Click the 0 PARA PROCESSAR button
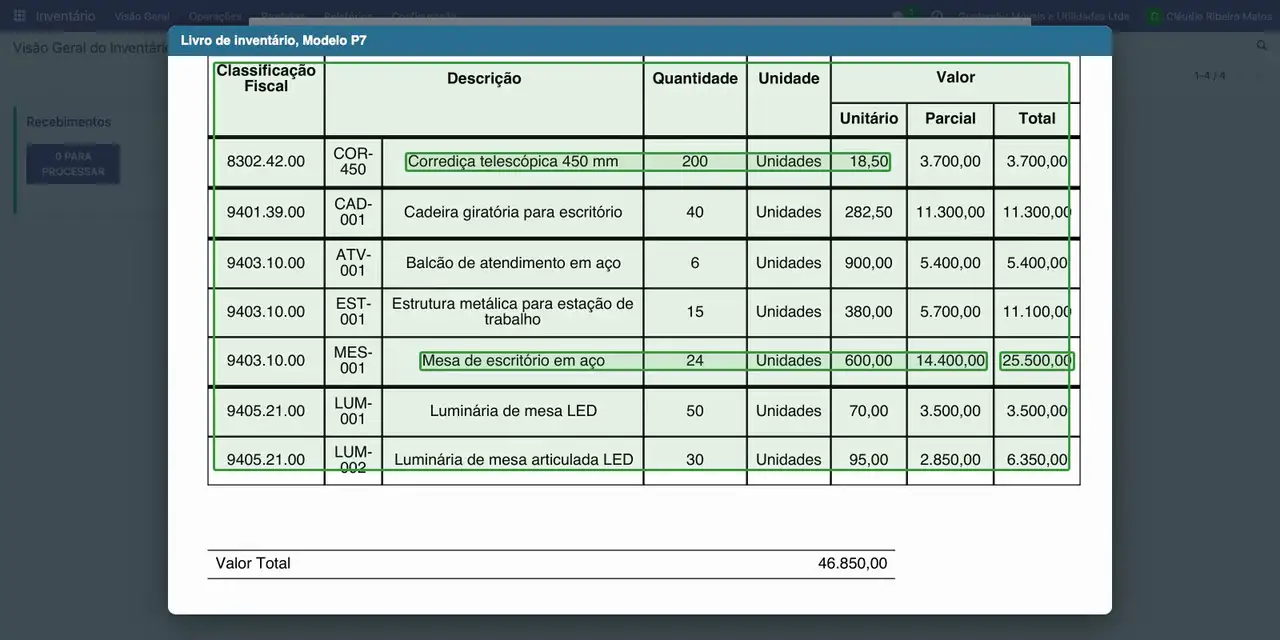Image resolution: width=1280 pixels, height=640 pixels. (73, 164)
